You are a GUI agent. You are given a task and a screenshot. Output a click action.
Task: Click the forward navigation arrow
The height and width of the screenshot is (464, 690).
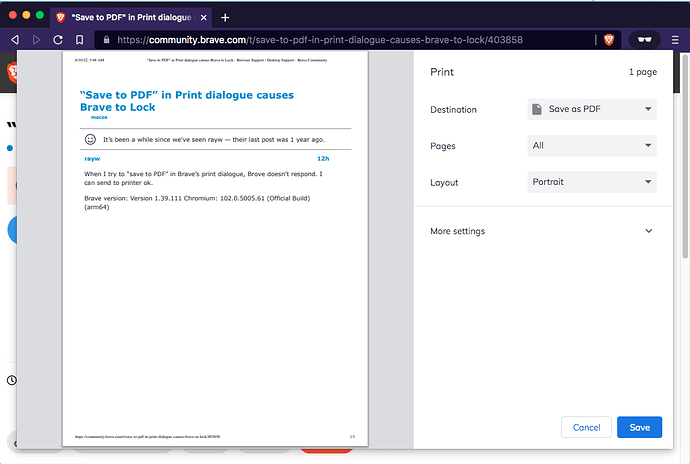(x=36, y=40)
